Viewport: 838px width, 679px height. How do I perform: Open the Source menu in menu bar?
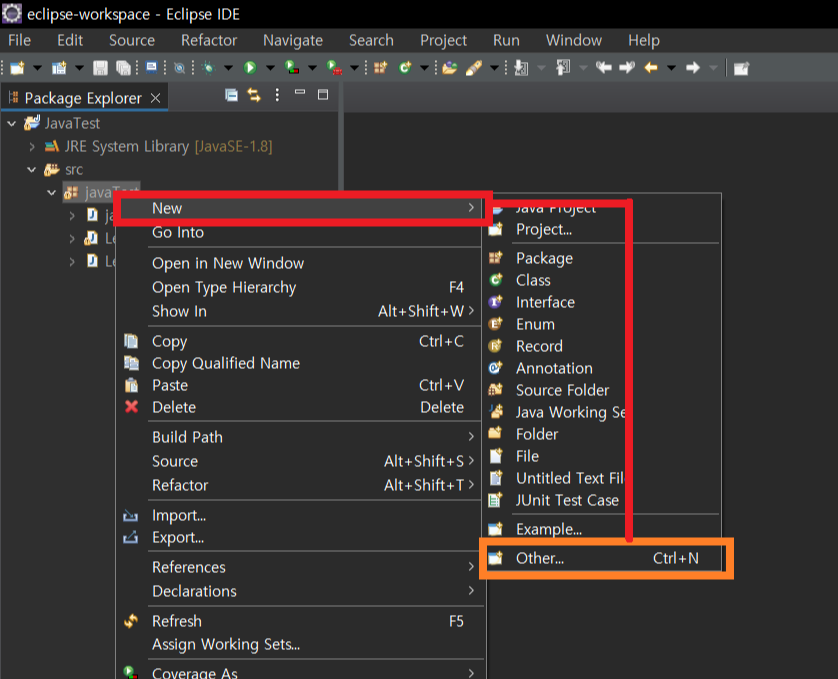[x=132, y=41]
